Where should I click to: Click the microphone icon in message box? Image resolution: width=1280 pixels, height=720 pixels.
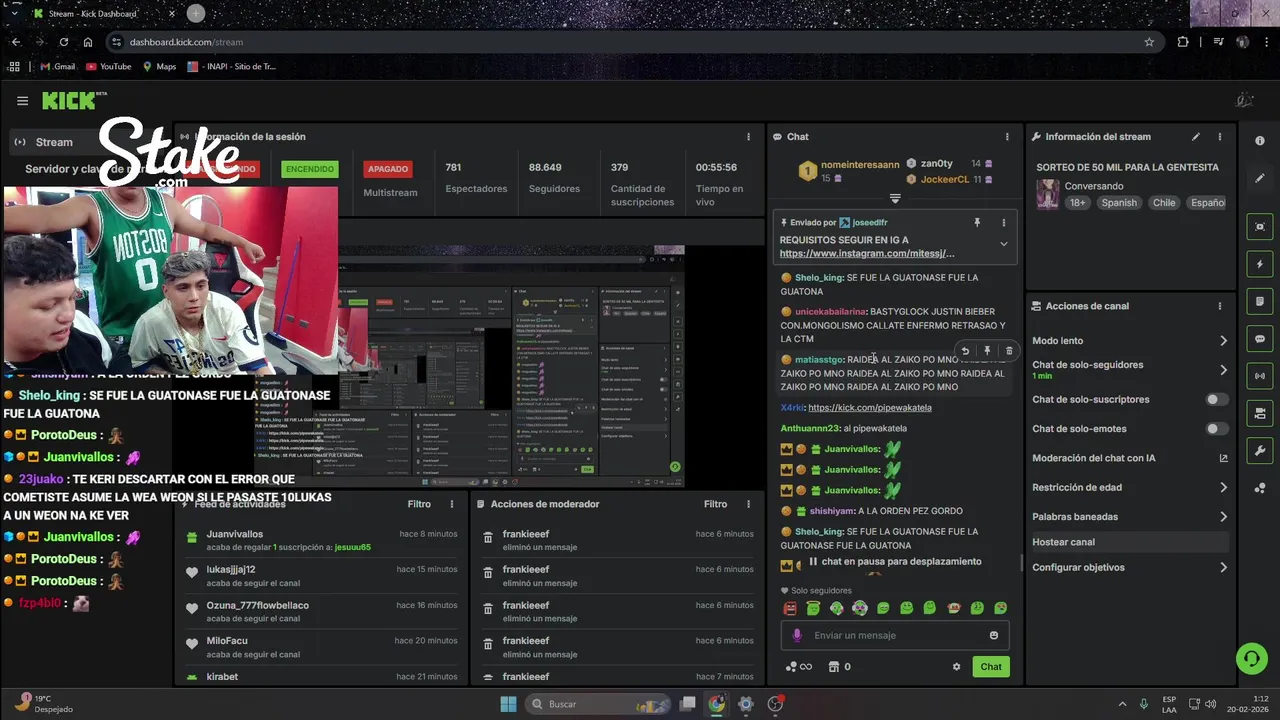coord(797,635)
